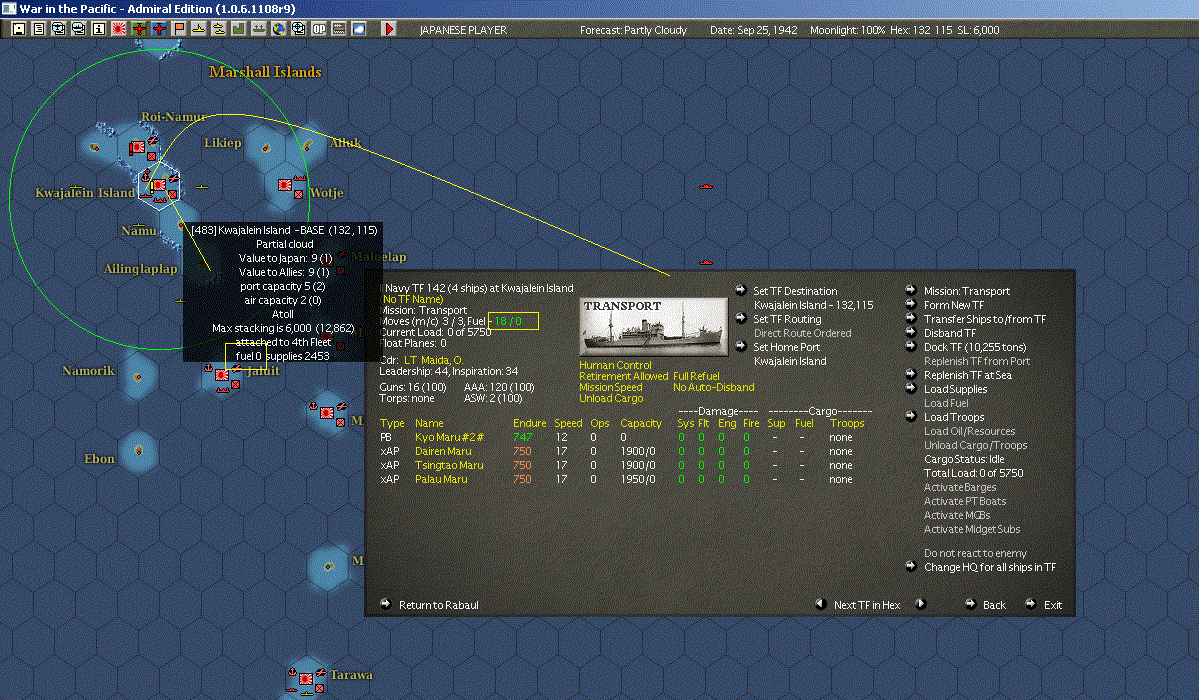The height and width of the screenshot is (700, 1199).
Task: Click the Japanese rising sun flag icon
Action: click(x=119, y=29)
